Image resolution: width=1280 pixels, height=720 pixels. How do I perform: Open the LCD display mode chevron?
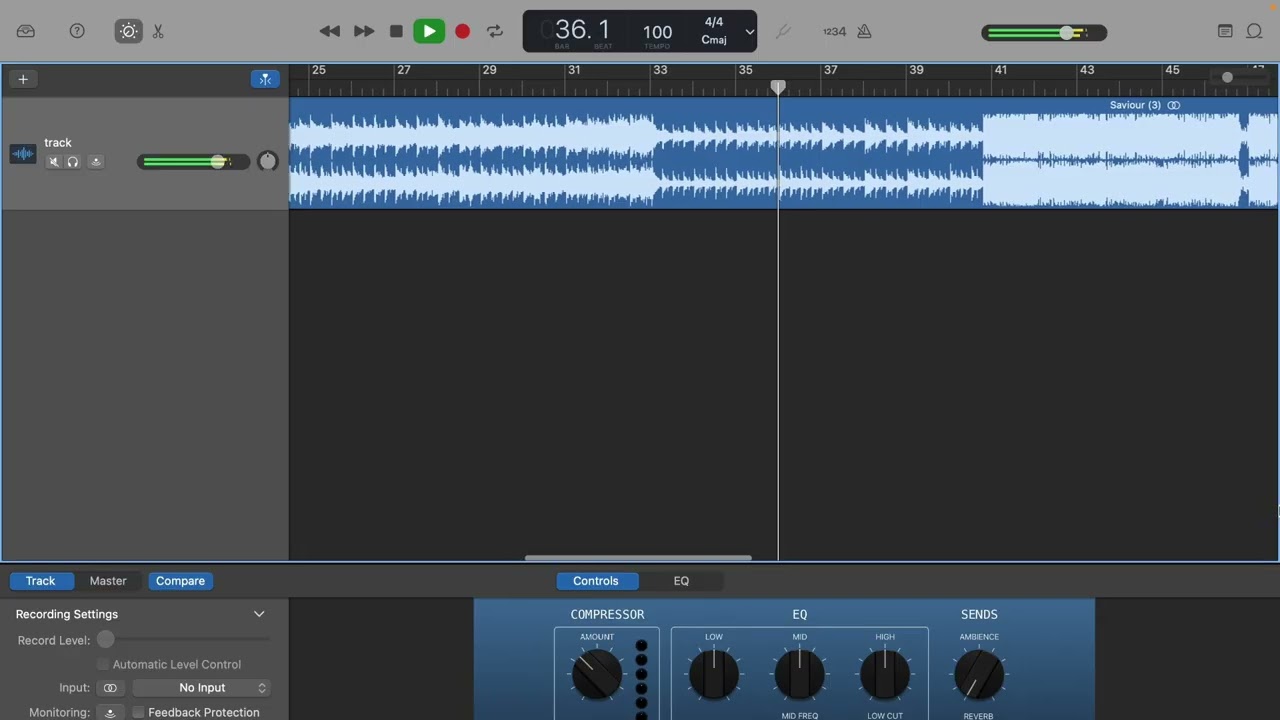[x=749, y=32]
